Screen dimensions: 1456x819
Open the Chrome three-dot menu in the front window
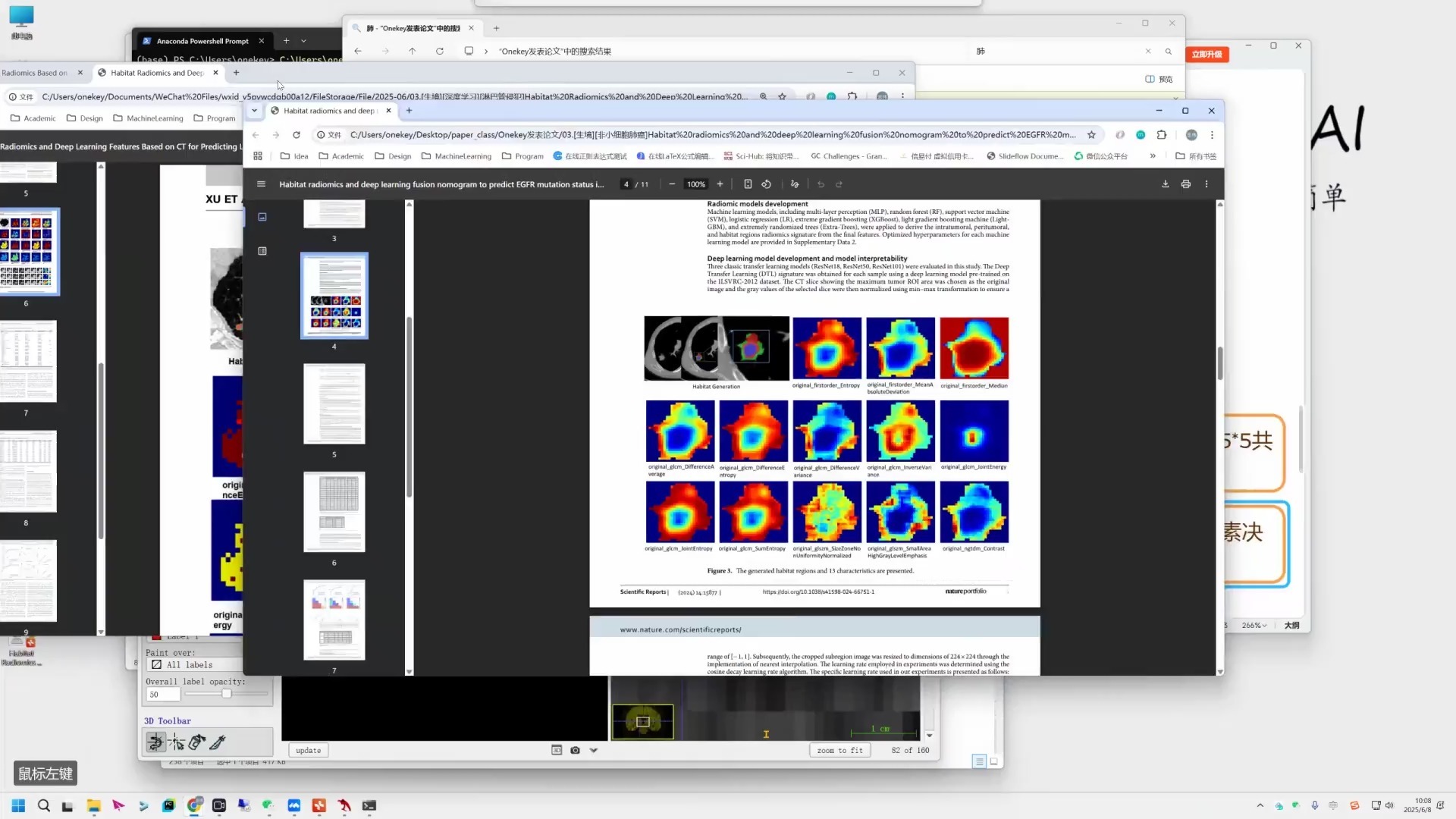pyautogui.click(x=1212, y=135)
